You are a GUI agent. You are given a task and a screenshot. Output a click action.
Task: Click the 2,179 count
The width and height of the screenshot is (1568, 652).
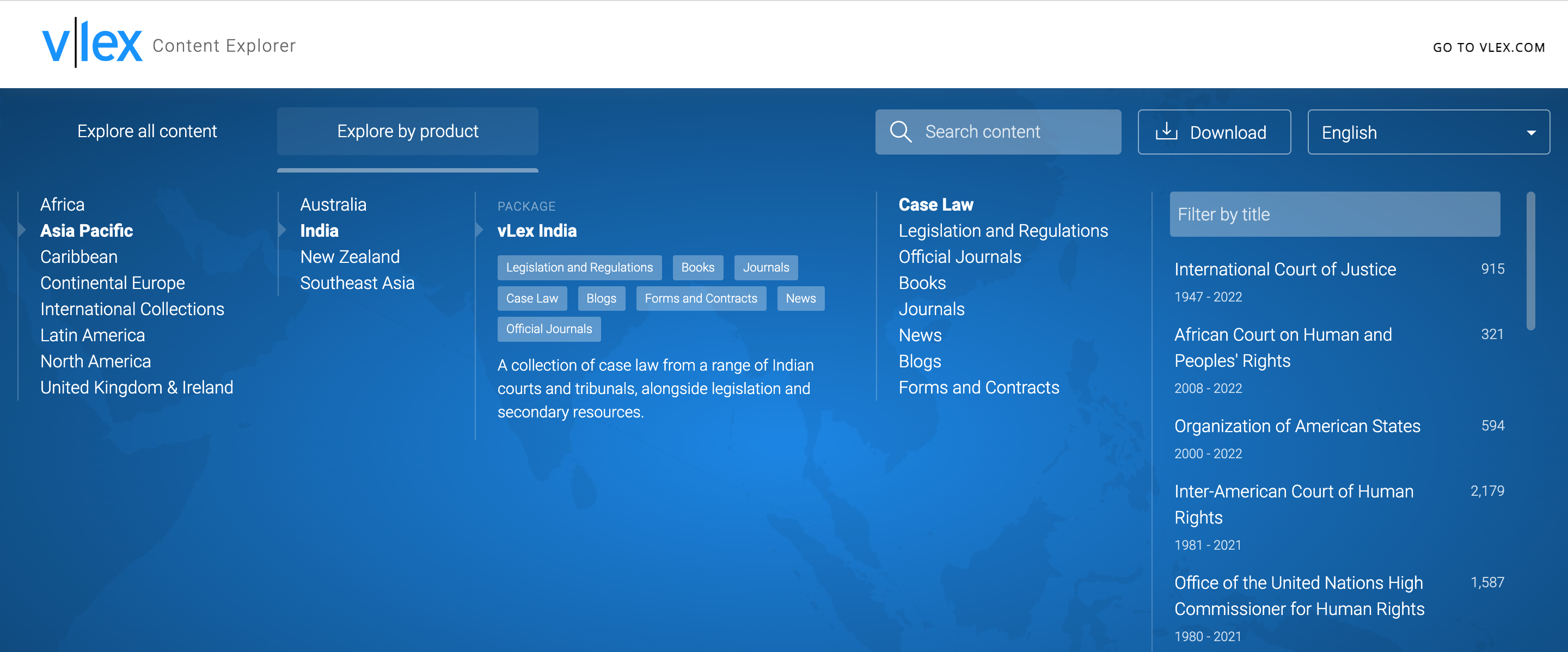pyautogui.click(x=1486, y=491)
